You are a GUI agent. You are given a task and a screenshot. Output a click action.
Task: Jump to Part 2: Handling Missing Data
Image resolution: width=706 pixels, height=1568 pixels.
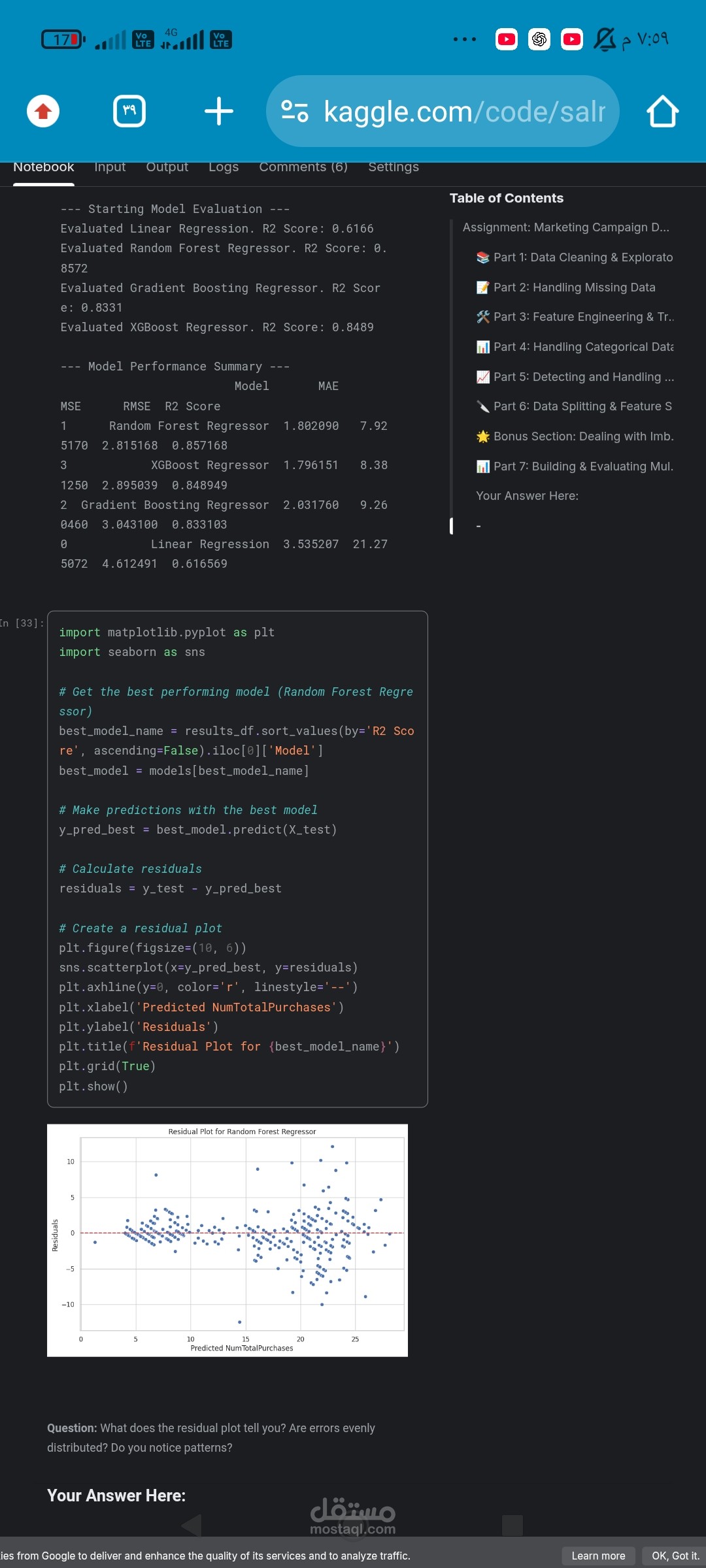point(574,287)
